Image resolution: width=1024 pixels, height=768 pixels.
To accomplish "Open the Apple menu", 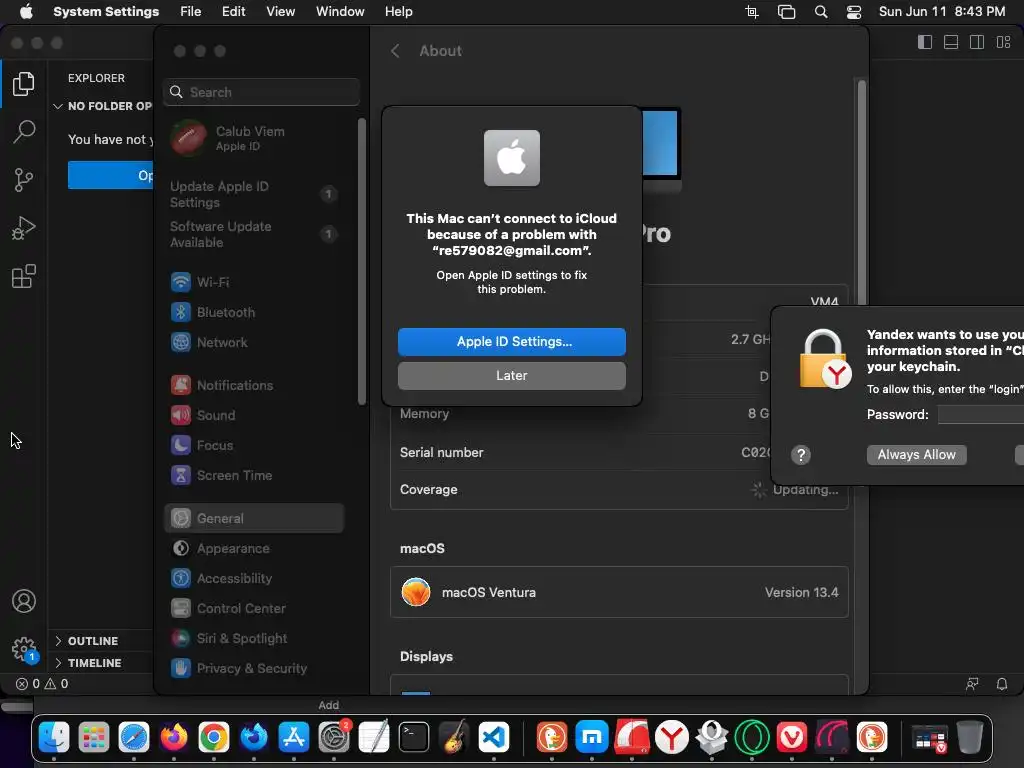I will pyautogui.click(x=26, y=12).
